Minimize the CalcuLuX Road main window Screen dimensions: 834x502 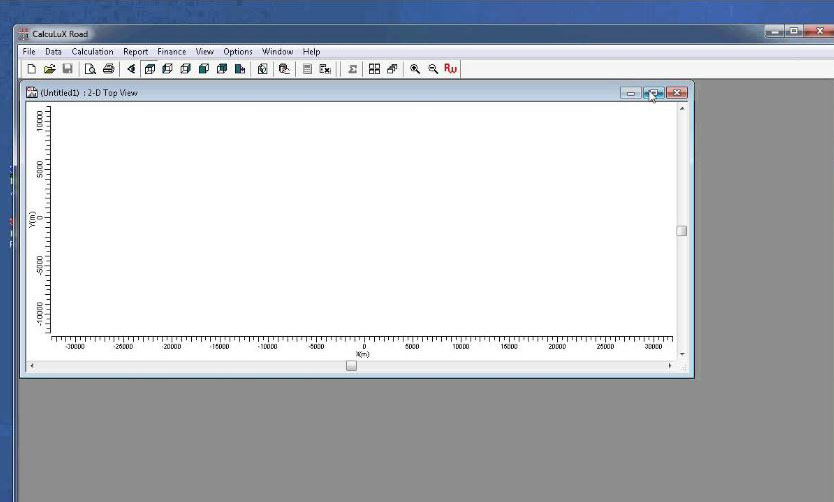click(774, 31)
